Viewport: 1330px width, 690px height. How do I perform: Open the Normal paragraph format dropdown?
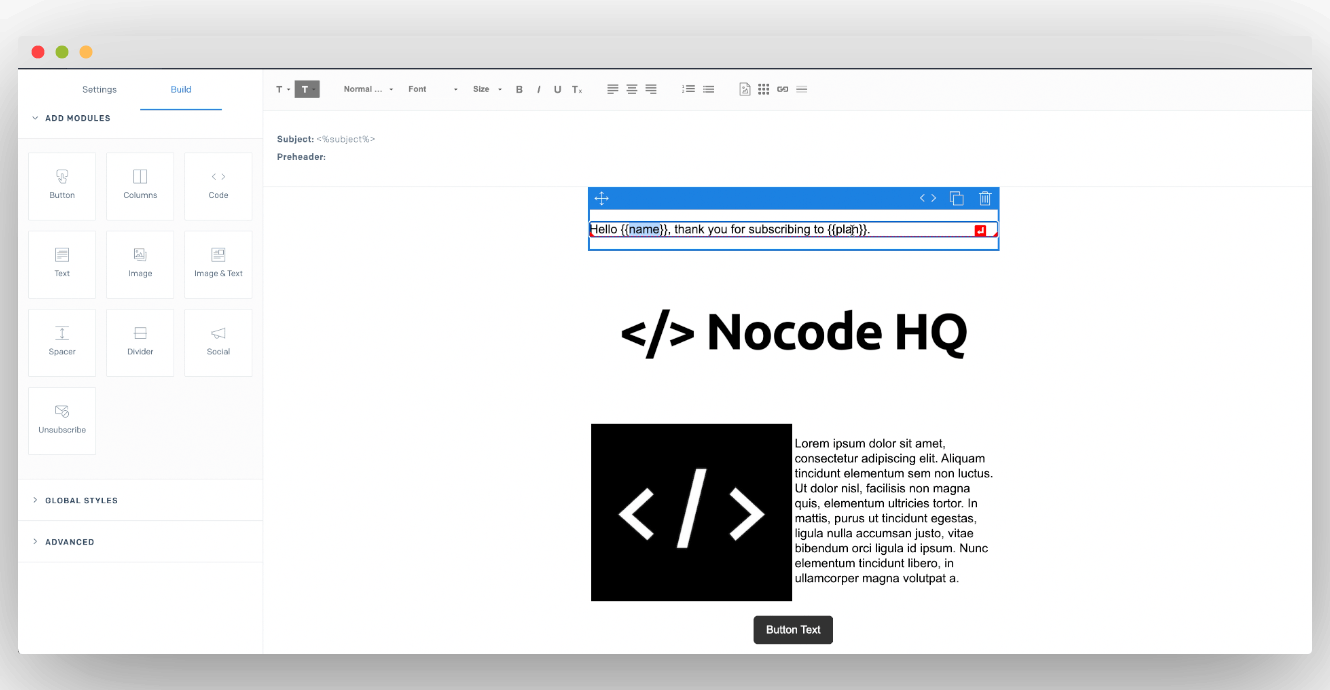click(x=368, y=89)
